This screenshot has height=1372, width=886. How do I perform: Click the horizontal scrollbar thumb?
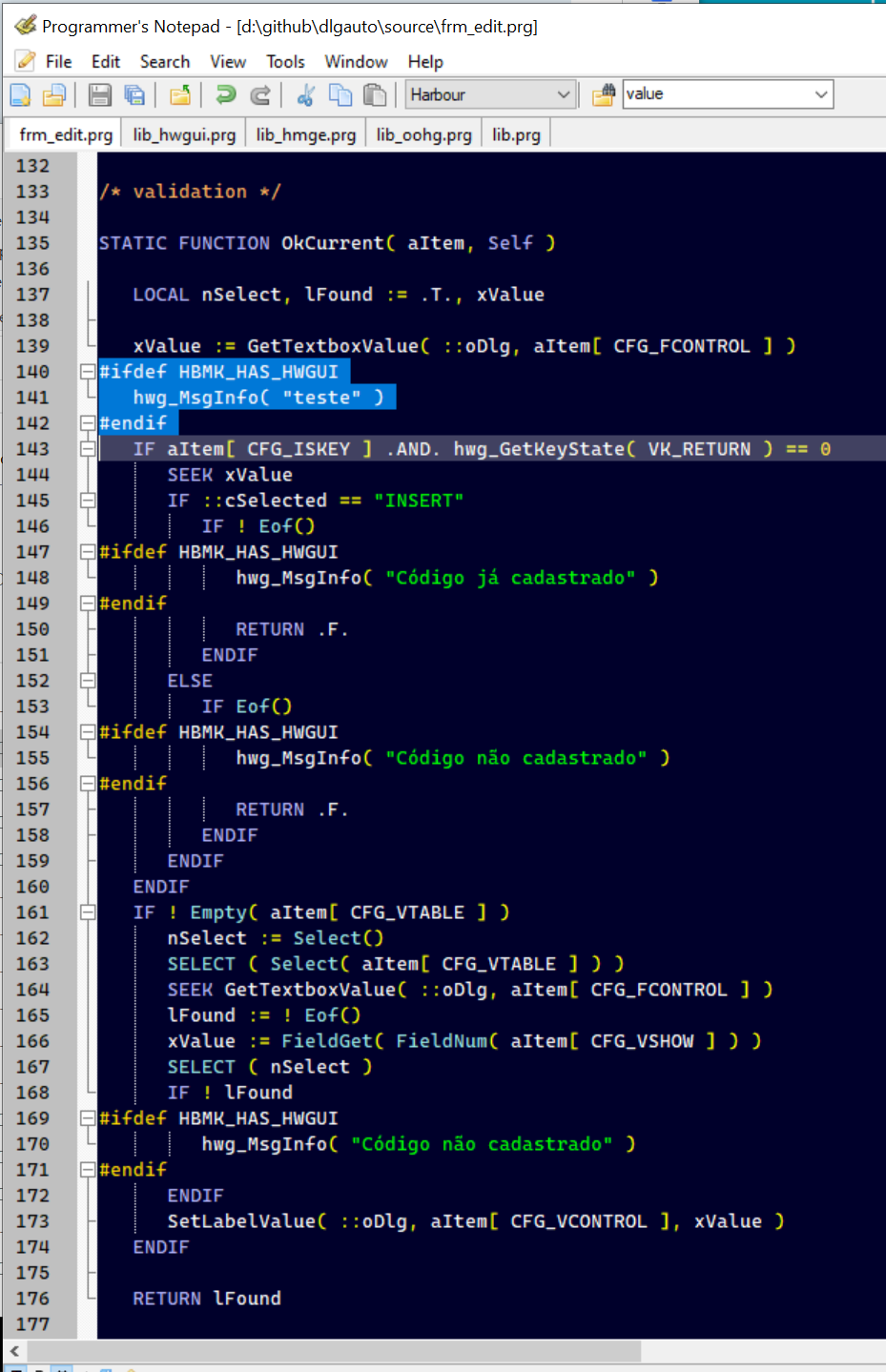pyautogui.click(x=334, y=1351)
